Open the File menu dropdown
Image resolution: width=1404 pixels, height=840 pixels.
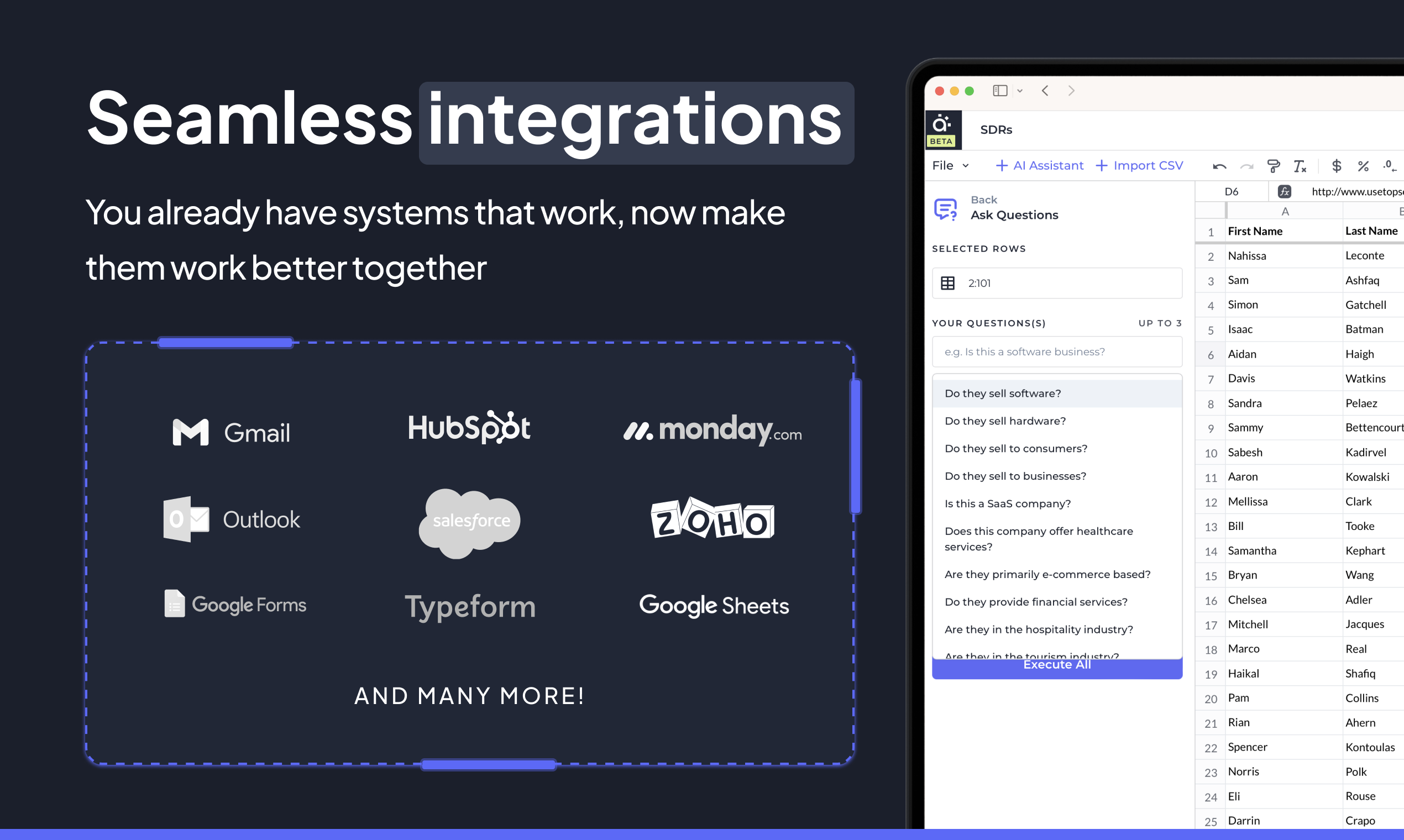(x=951, y=165)
